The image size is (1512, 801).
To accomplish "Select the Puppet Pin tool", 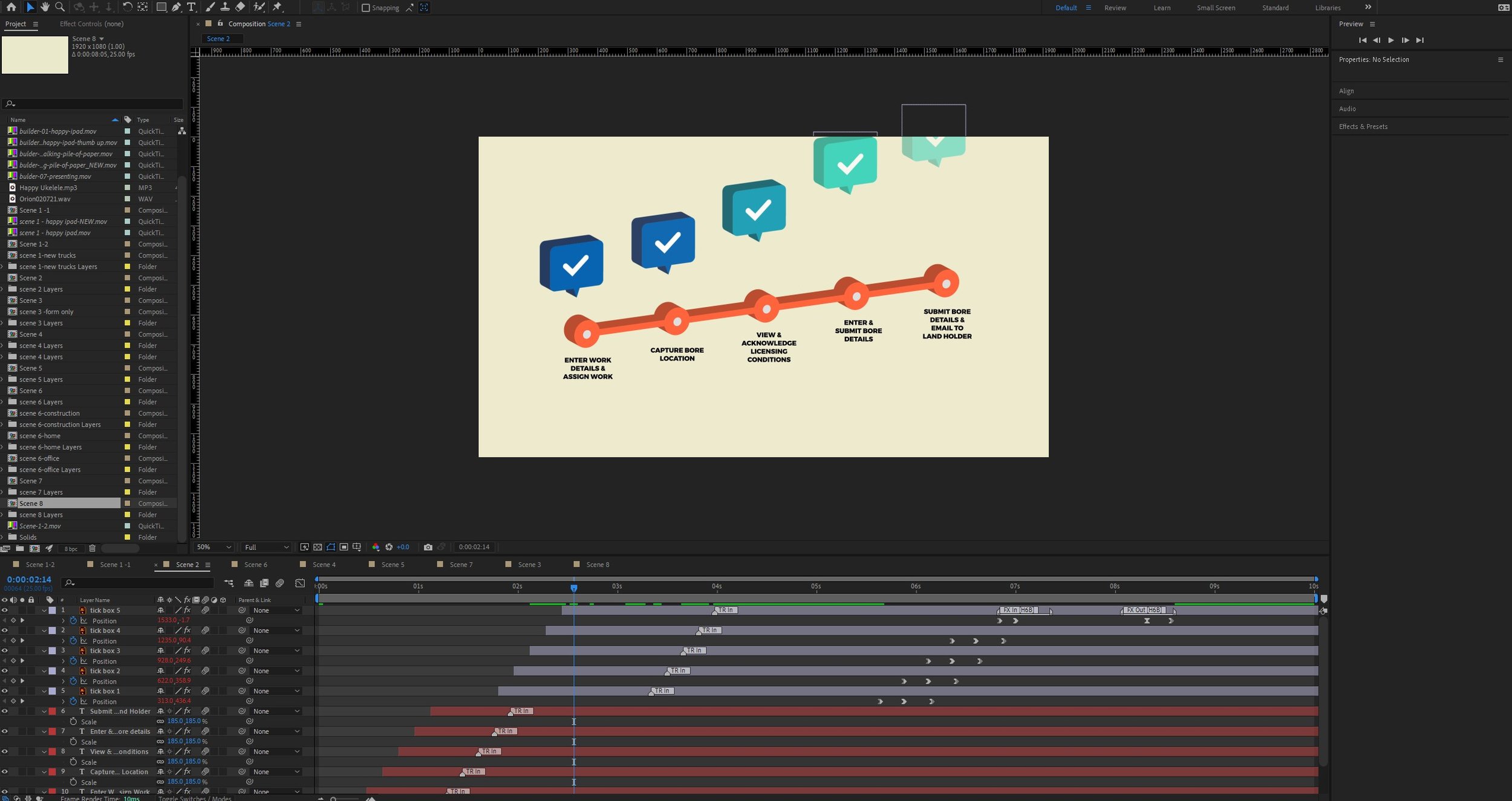I will click(278, 7).
